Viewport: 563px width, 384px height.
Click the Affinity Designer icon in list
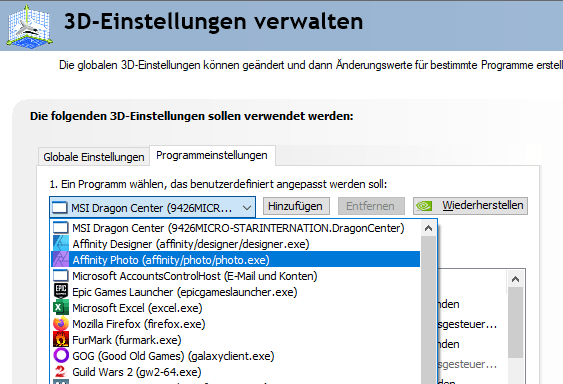(x=61, y=244)
